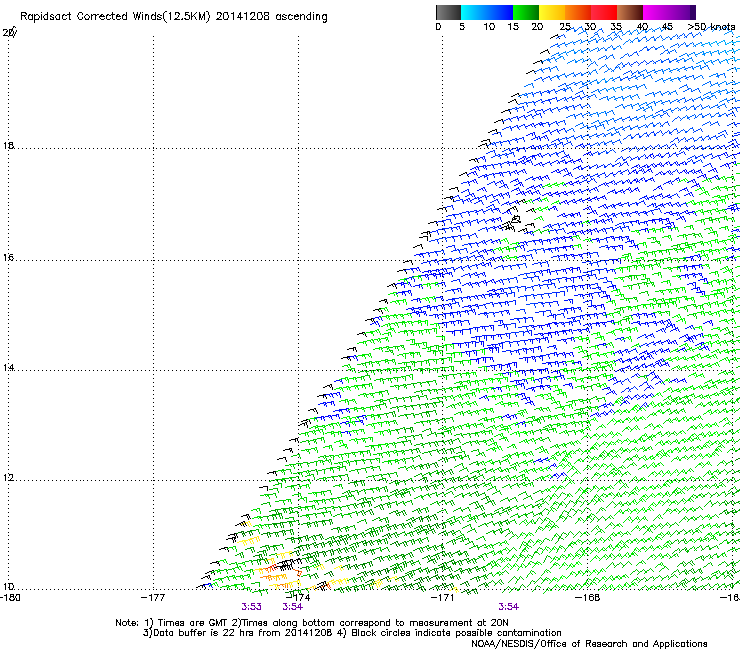The height and width of the screenshot is (650, 740).
Task: Click the legend value "0" under colorbar
Action: 438,27
